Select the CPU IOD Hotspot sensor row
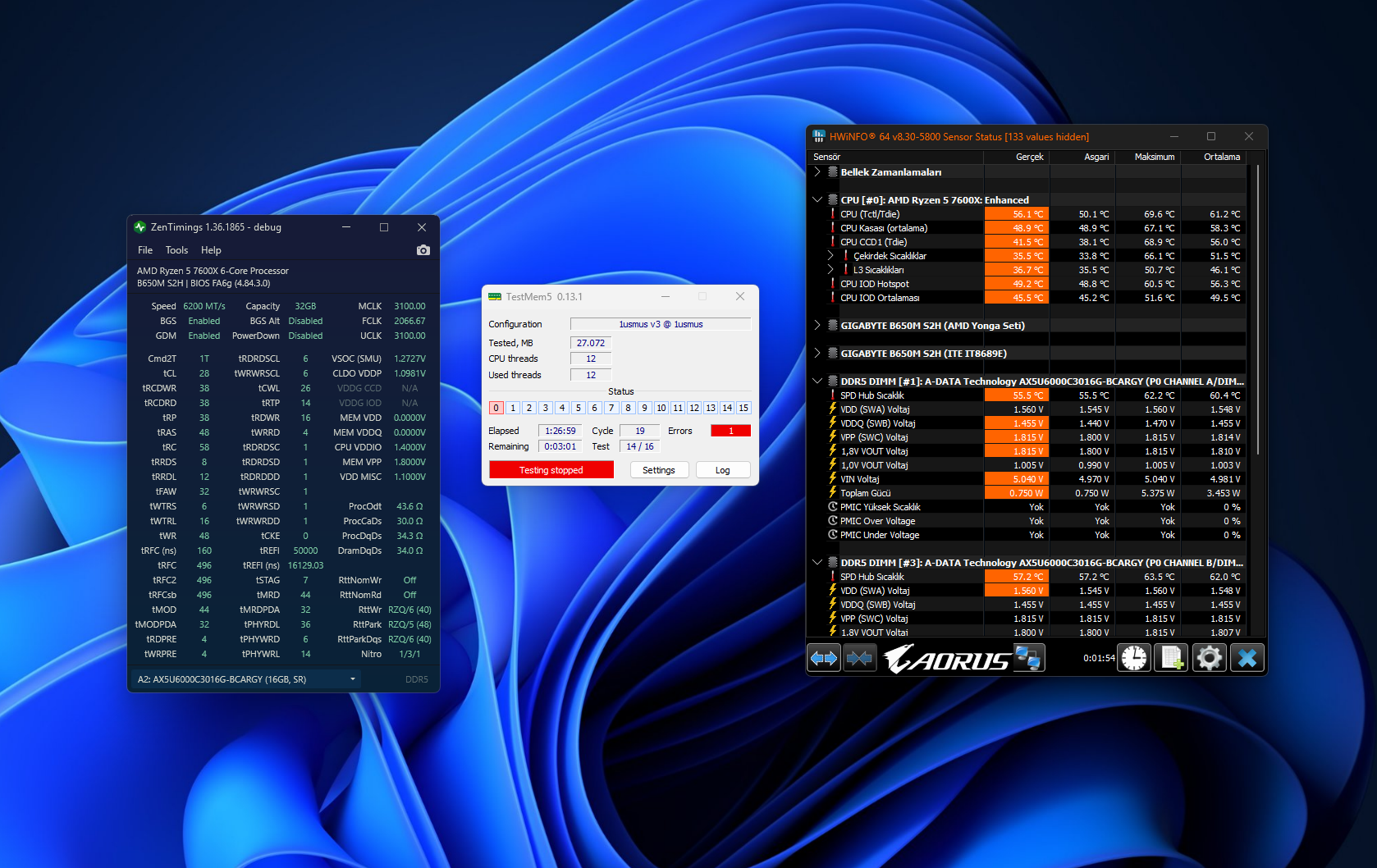The image size is (1377, 868). point(1027,284)
